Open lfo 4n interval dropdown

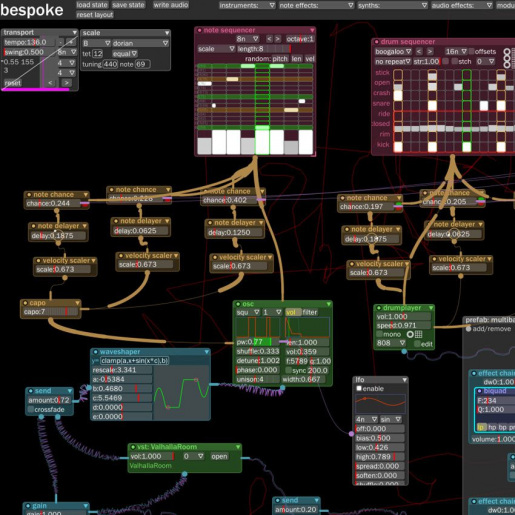click(x=366, y=419)
